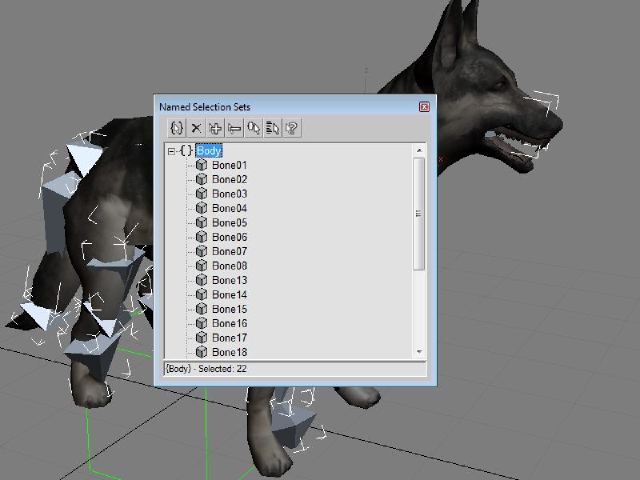Screen dimensions: 640x480
Task: Select Bone16 in the list
Action: point(229,324)
